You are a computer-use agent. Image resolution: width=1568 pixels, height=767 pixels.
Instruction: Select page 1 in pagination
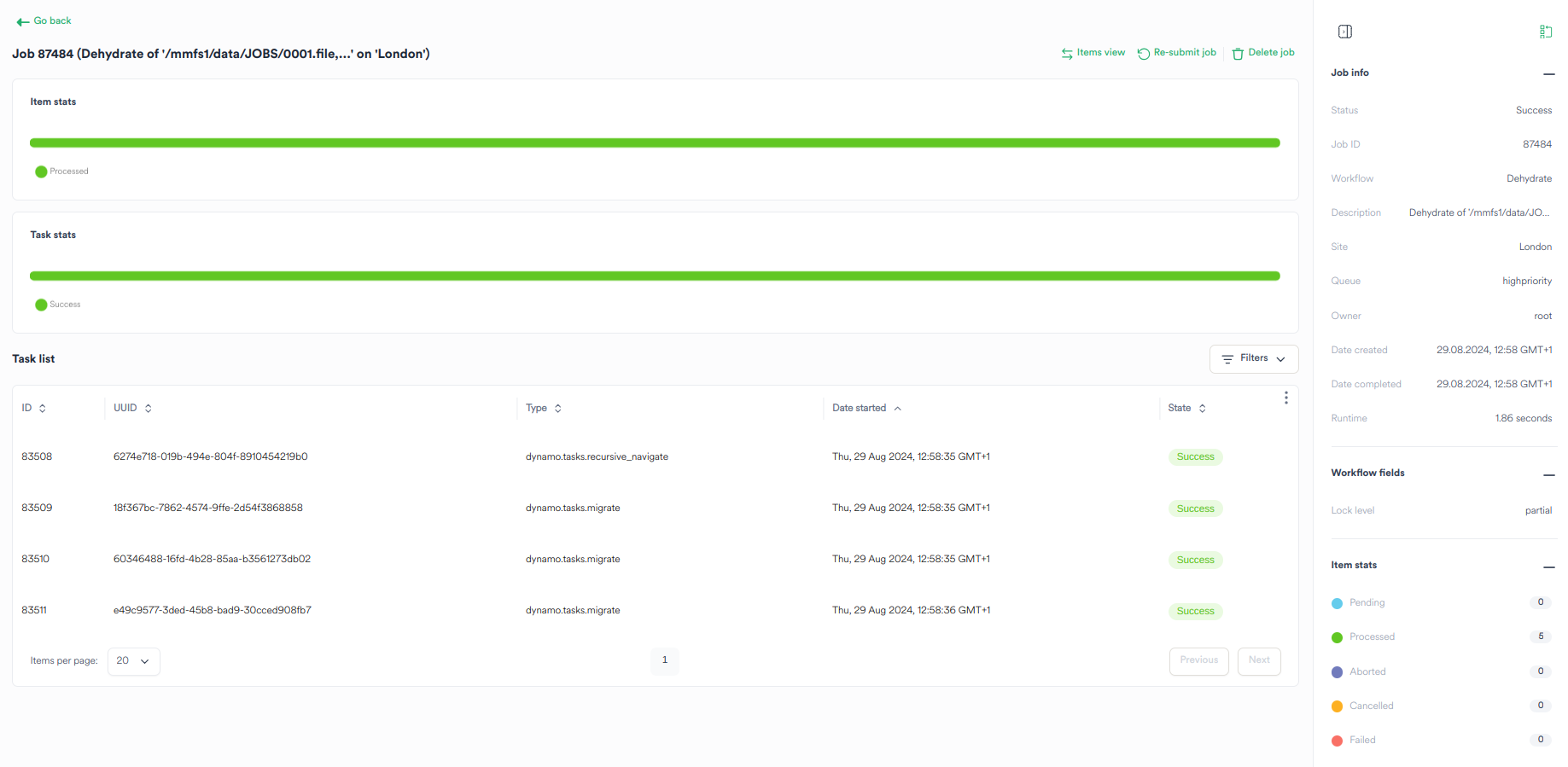pos(664,660)
